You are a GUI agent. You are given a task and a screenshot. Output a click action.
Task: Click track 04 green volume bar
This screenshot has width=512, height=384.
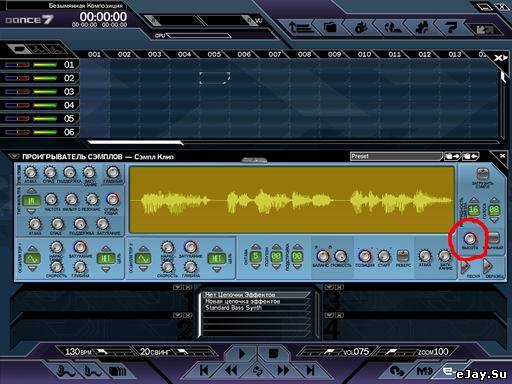click(45, 105)
